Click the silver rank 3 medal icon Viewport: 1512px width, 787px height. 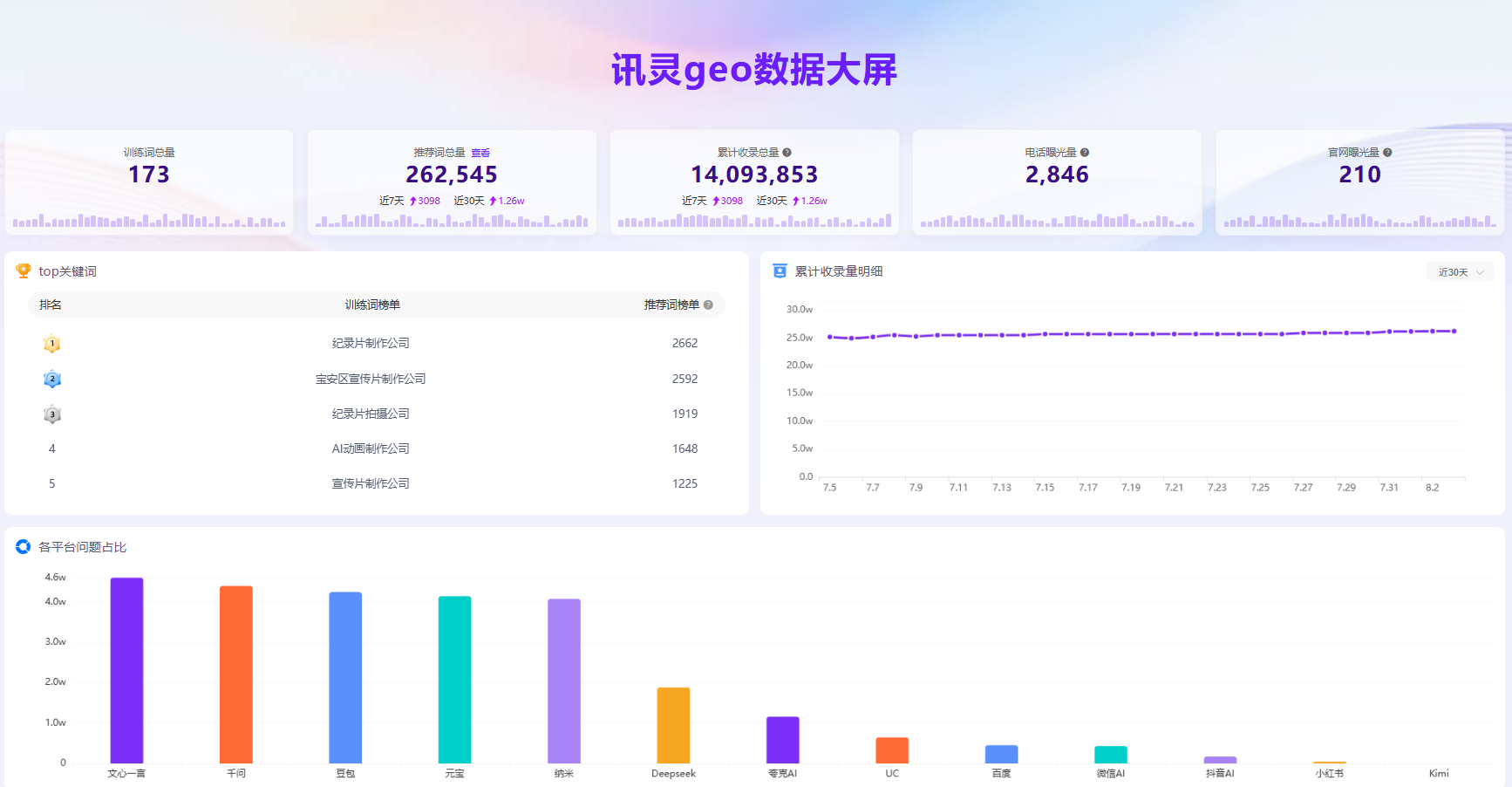(52, 414)
